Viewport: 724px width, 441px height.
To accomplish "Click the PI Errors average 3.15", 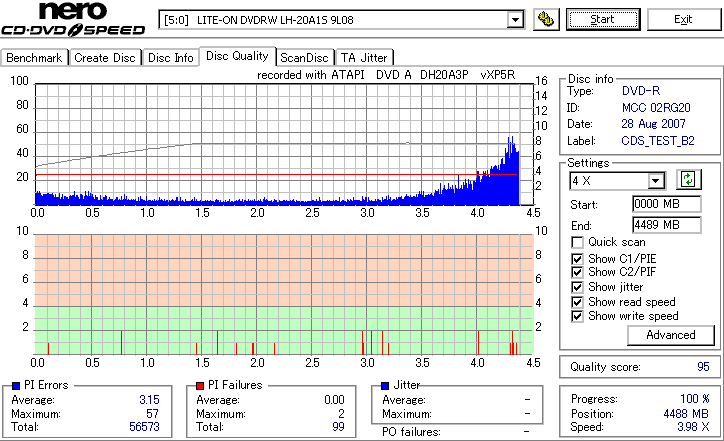I will (149, 399).
